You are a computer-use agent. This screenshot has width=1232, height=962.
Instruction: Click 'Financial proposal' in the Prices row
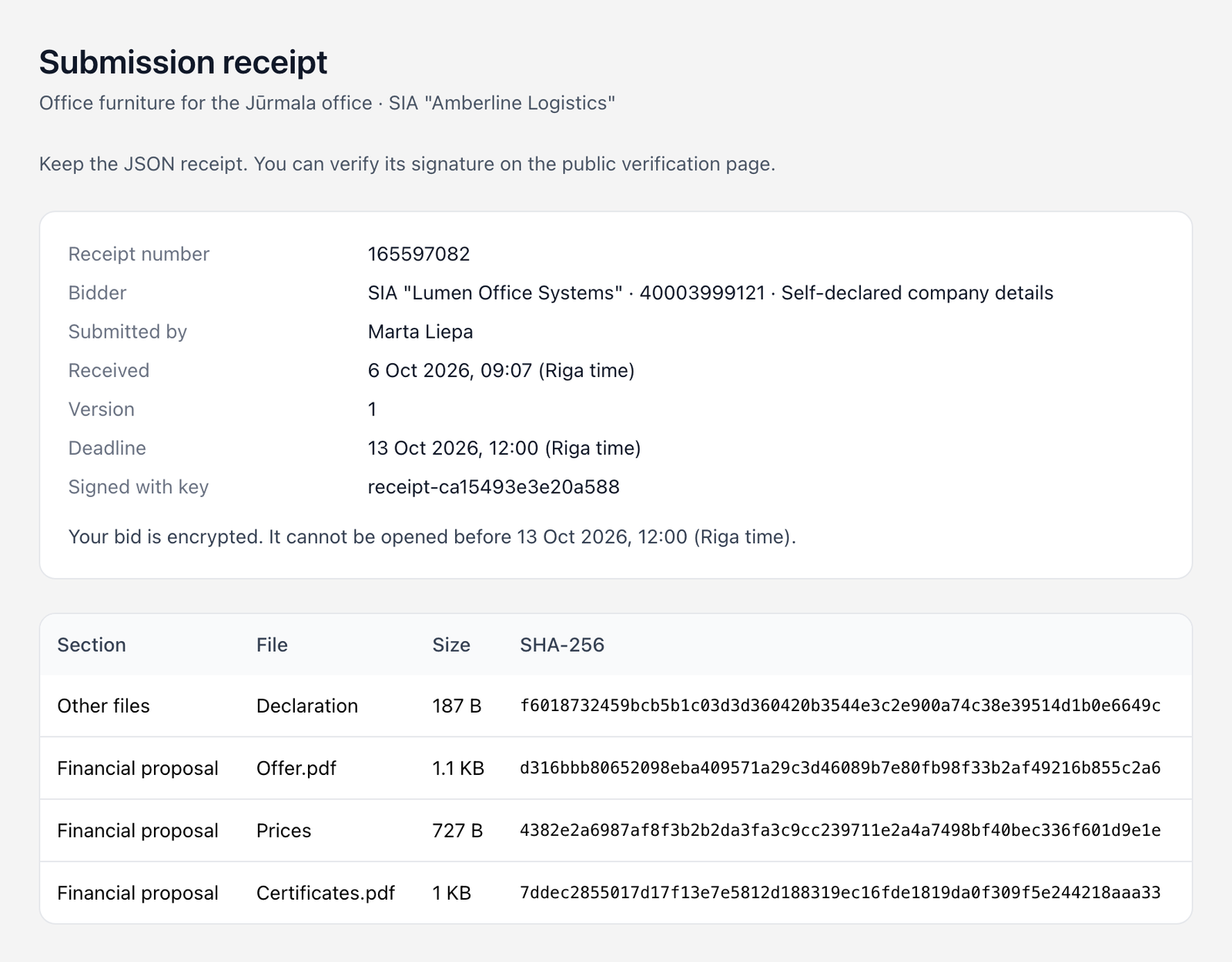click(x=138, y=831)
